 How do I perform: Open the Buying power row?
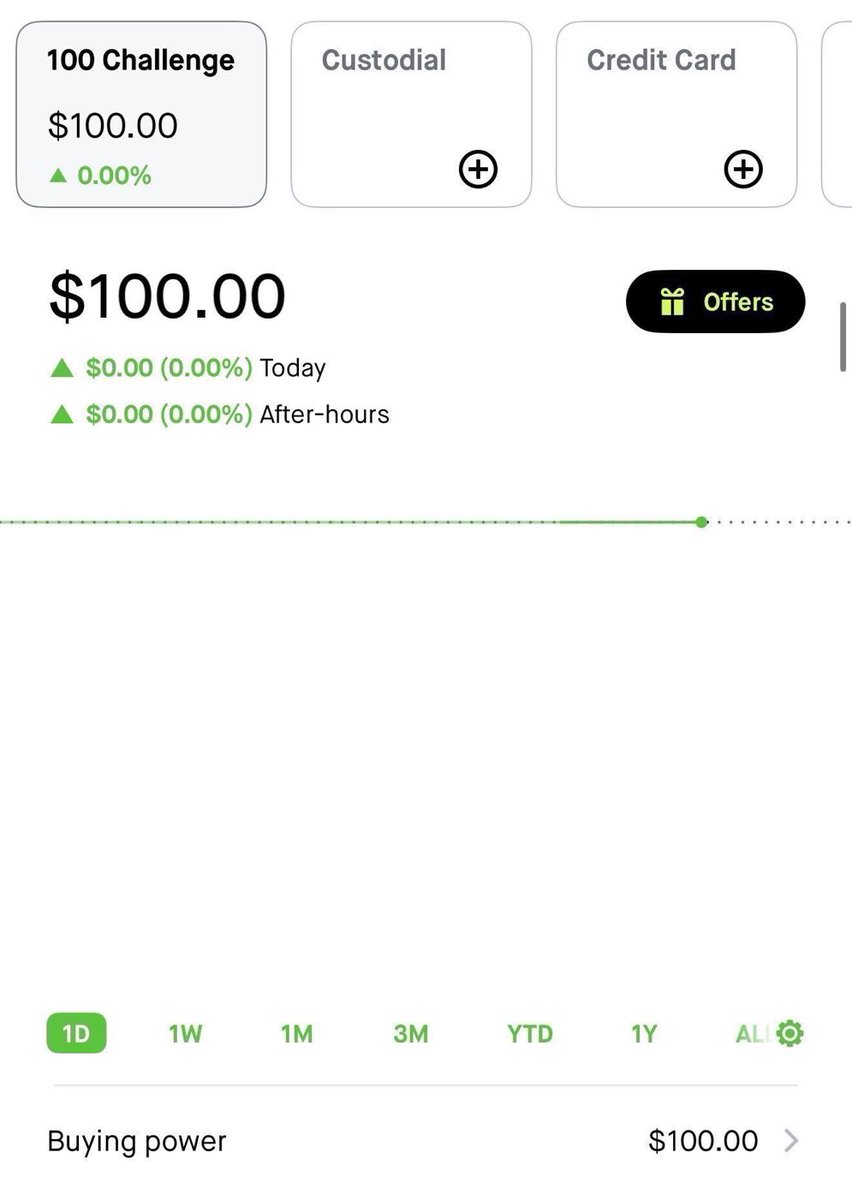coord(424,1141)
